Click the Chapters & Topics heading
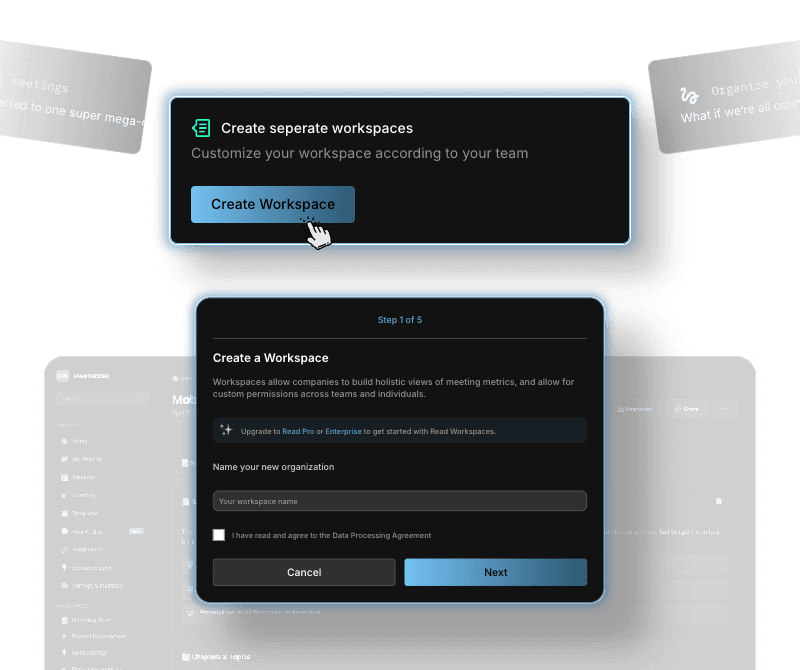 [221, 657]
